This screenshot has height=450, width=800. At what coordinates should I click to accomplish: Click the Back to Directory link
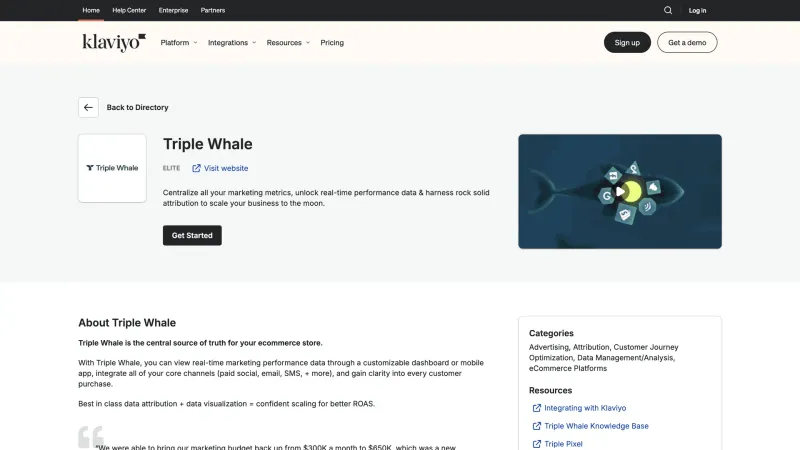137,108
